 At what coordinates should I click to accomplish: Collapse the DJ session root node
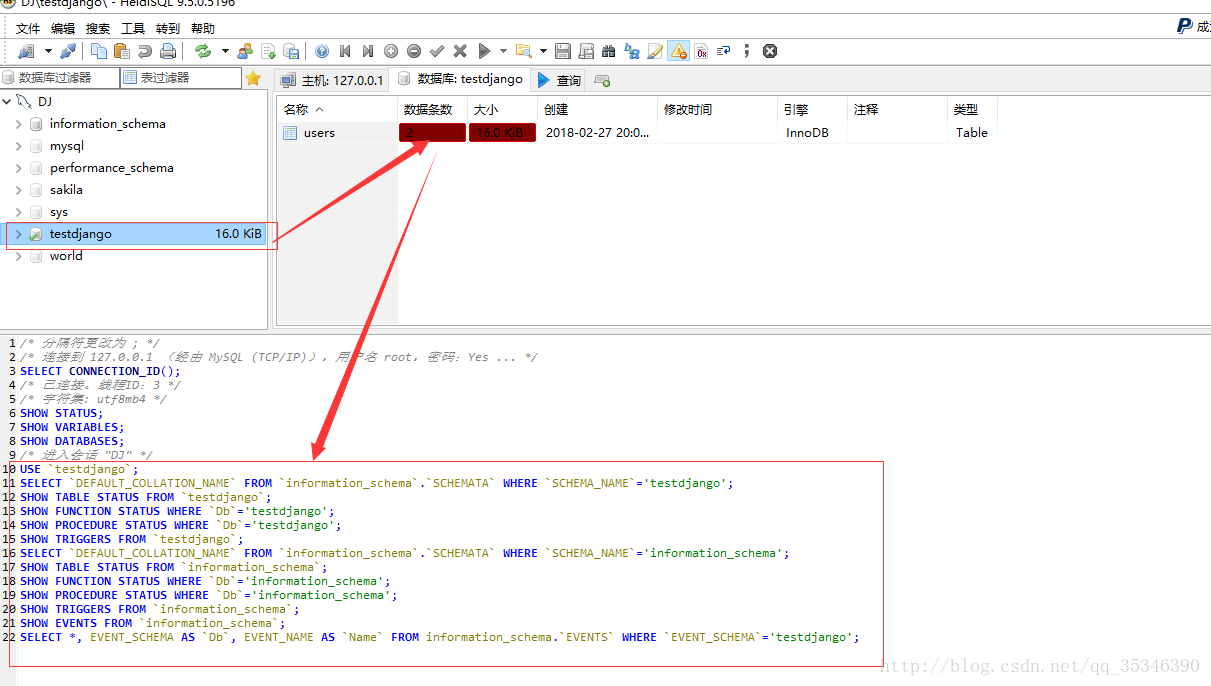[6, 102]
